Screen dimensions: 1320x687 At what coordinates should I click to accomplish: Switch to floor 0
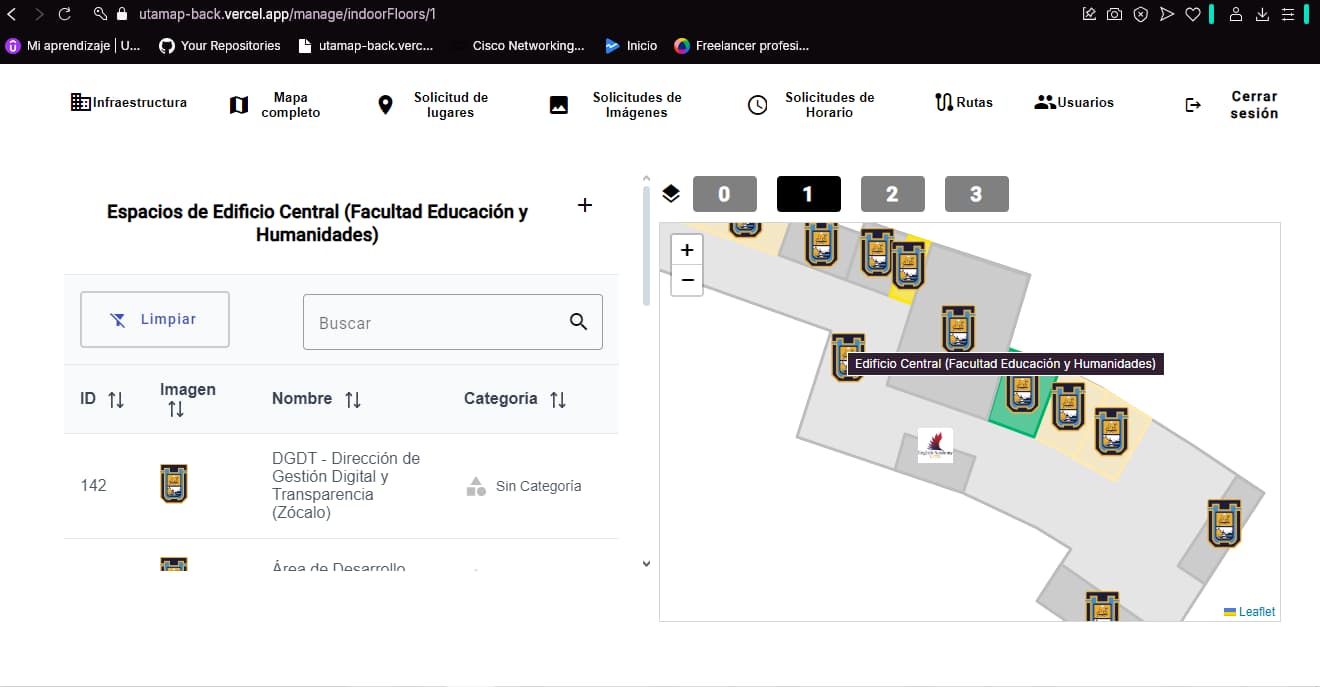tap(724, 194)
